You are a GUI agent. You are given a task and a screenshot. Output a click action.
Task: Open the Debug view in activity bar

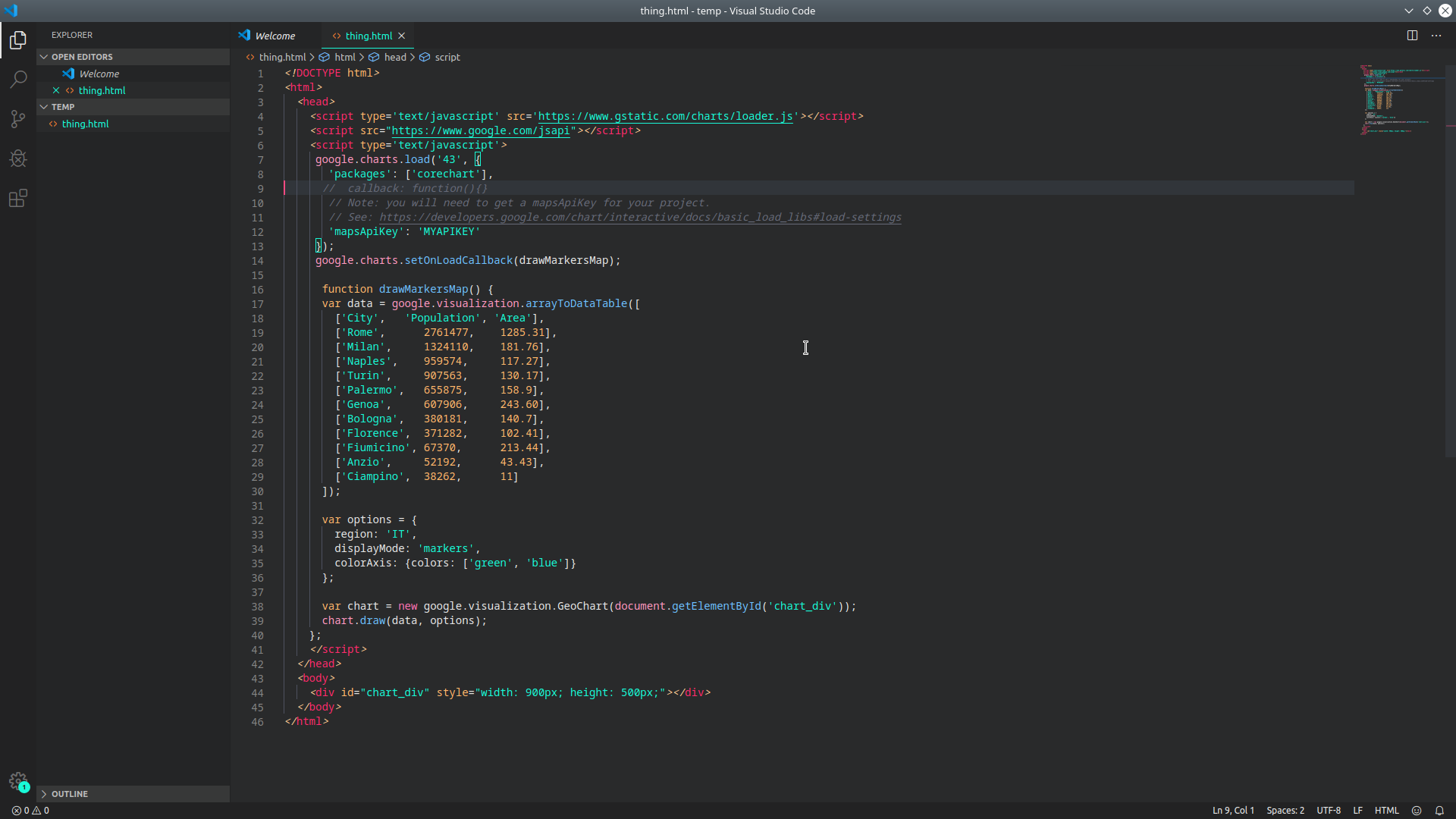click(x=18, y=158)
